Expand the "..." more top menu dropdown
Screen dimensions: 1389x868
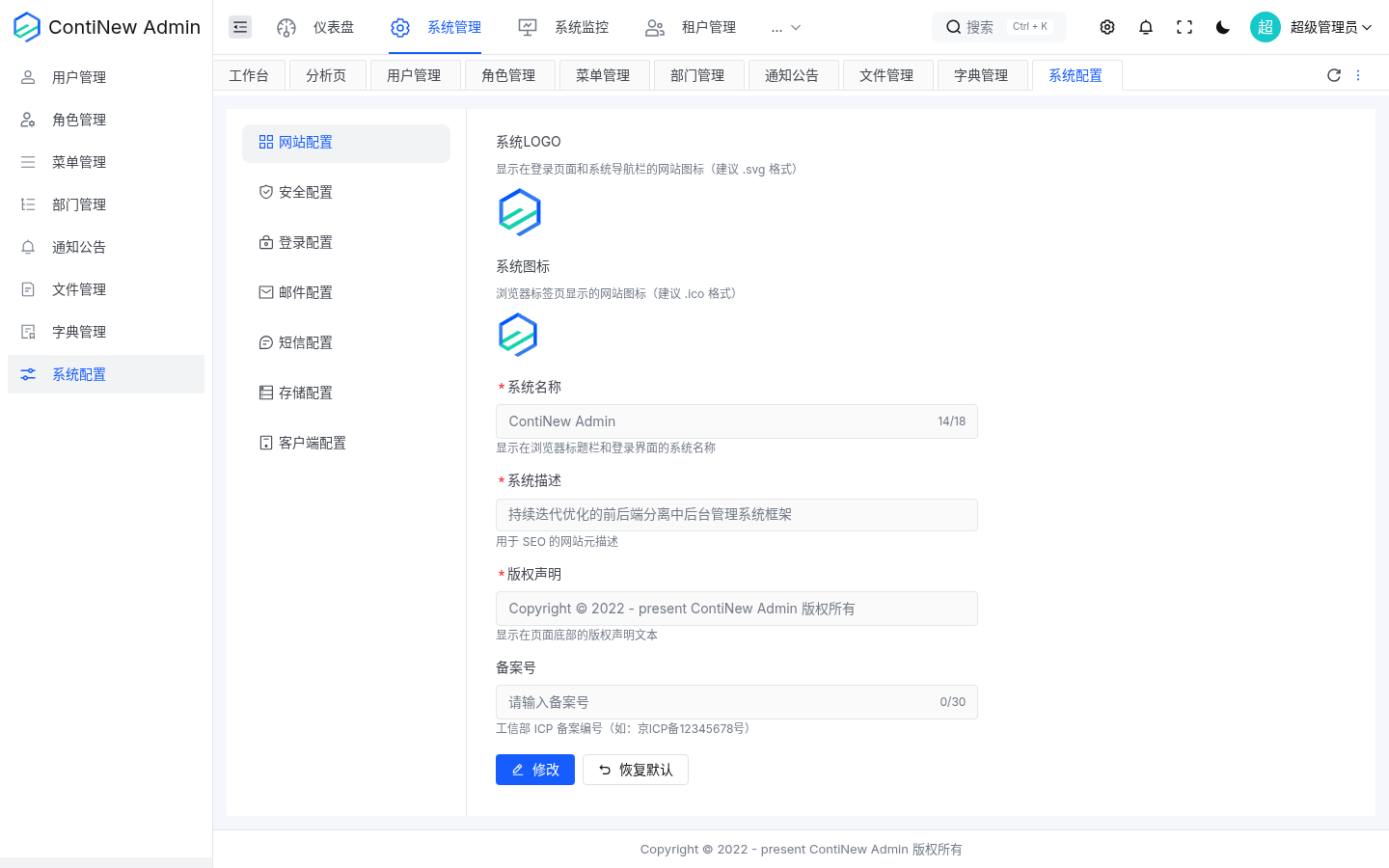click(x=786, y=27)
